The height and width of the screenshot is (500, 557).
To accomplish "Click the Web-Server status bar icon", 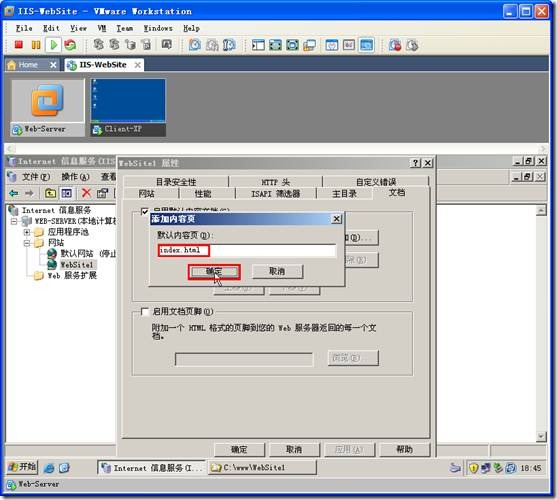I will [11, 484].
